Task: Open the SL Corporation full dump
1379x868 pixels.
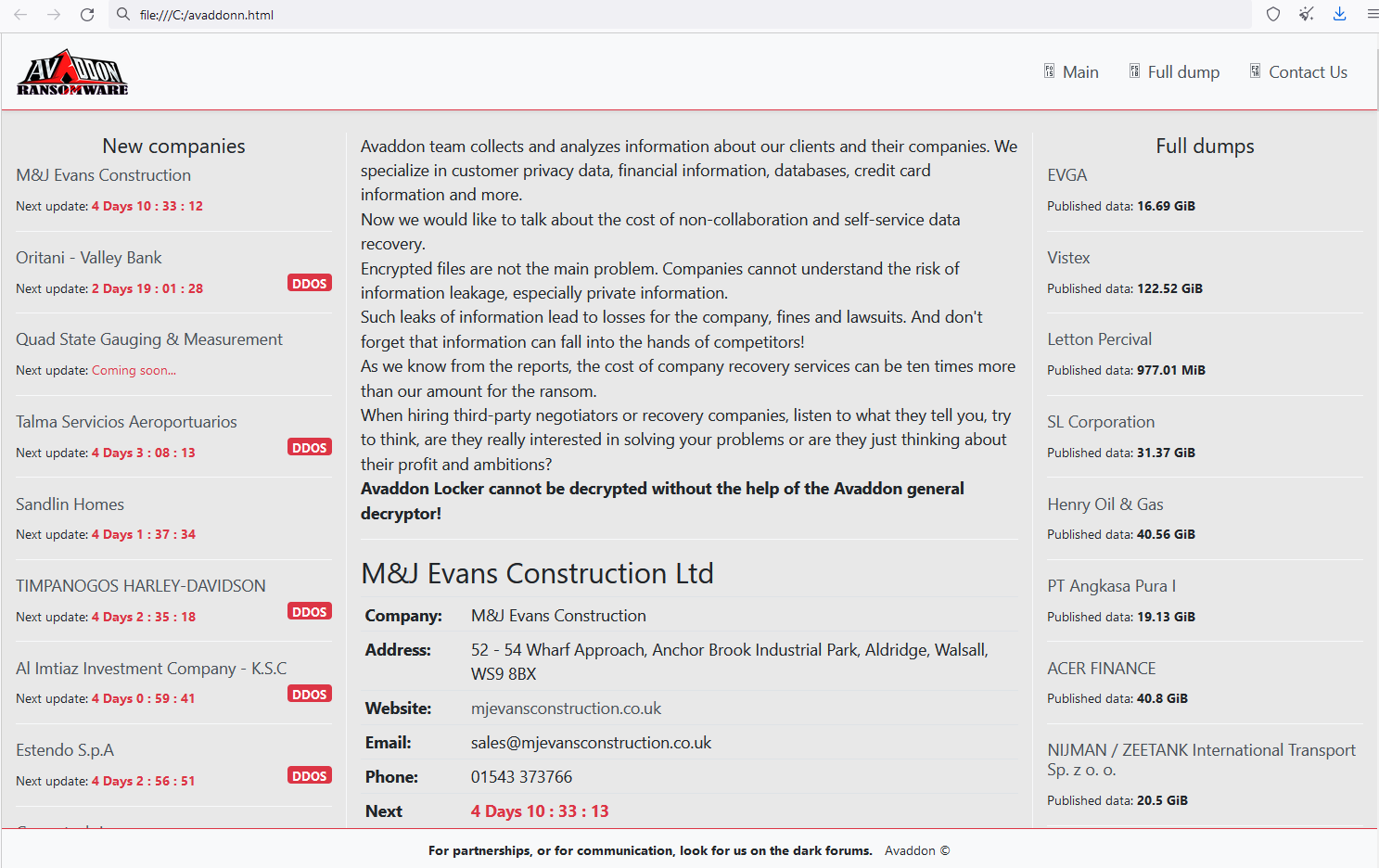Action: [1101, 422]
